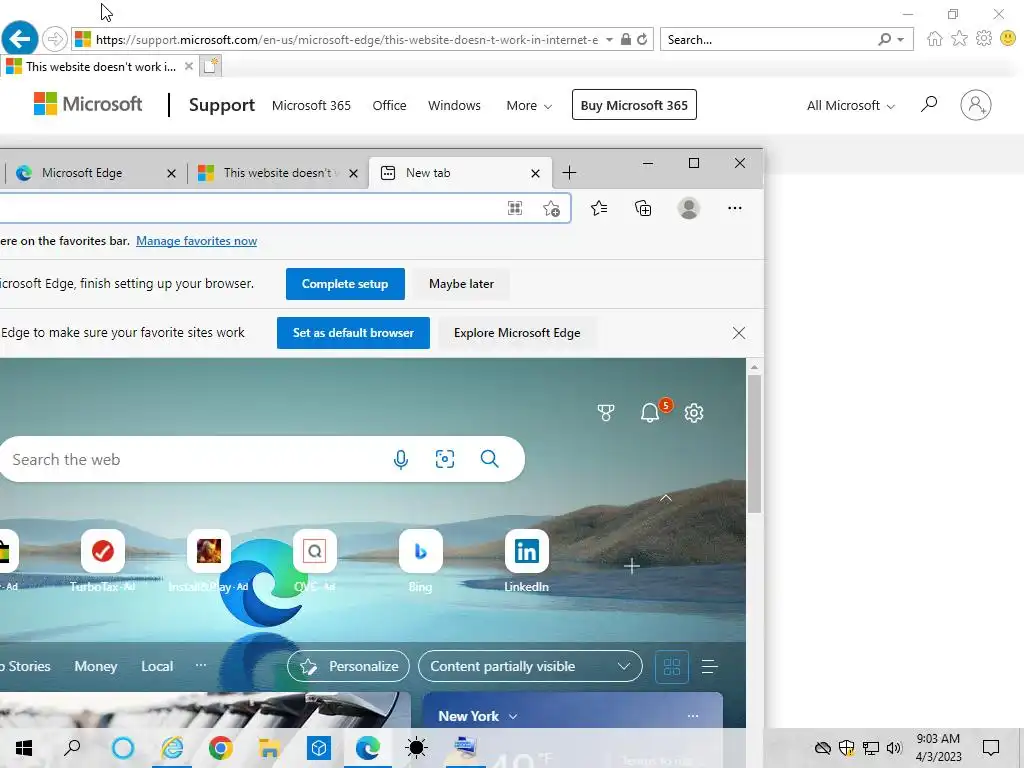Switch to Edge 'This website doesn't' tab

(x=278, y=173)
